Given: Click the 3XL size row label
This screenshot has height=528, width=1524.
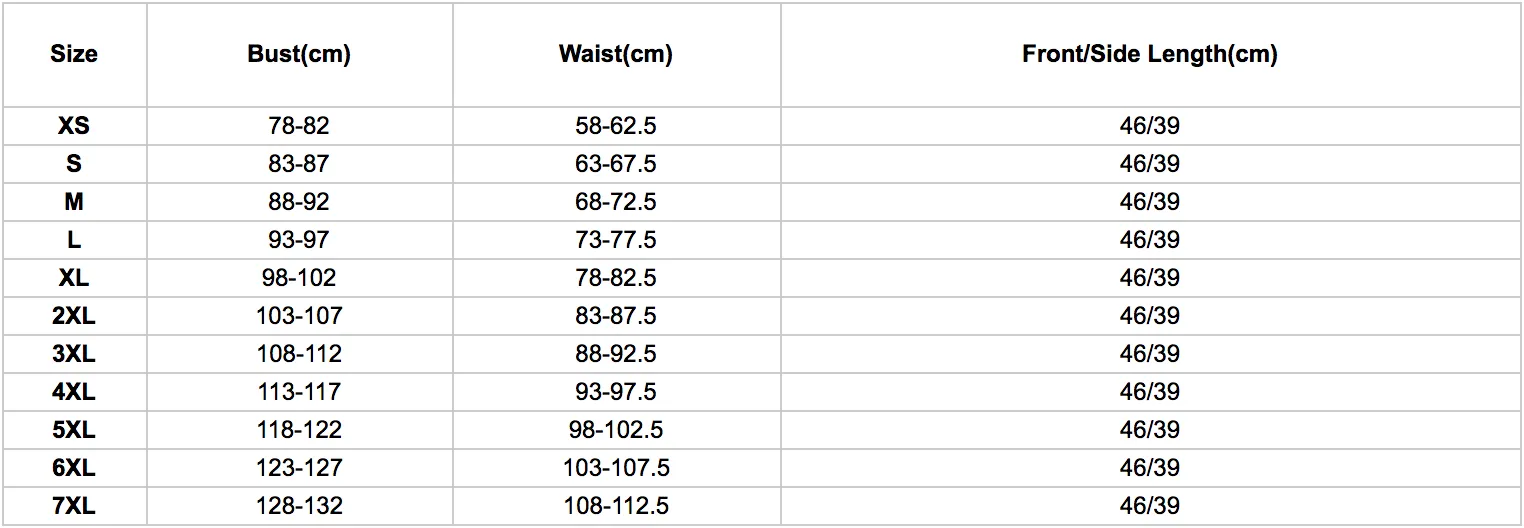Looking at the screenshot, I should coord(74,354).
